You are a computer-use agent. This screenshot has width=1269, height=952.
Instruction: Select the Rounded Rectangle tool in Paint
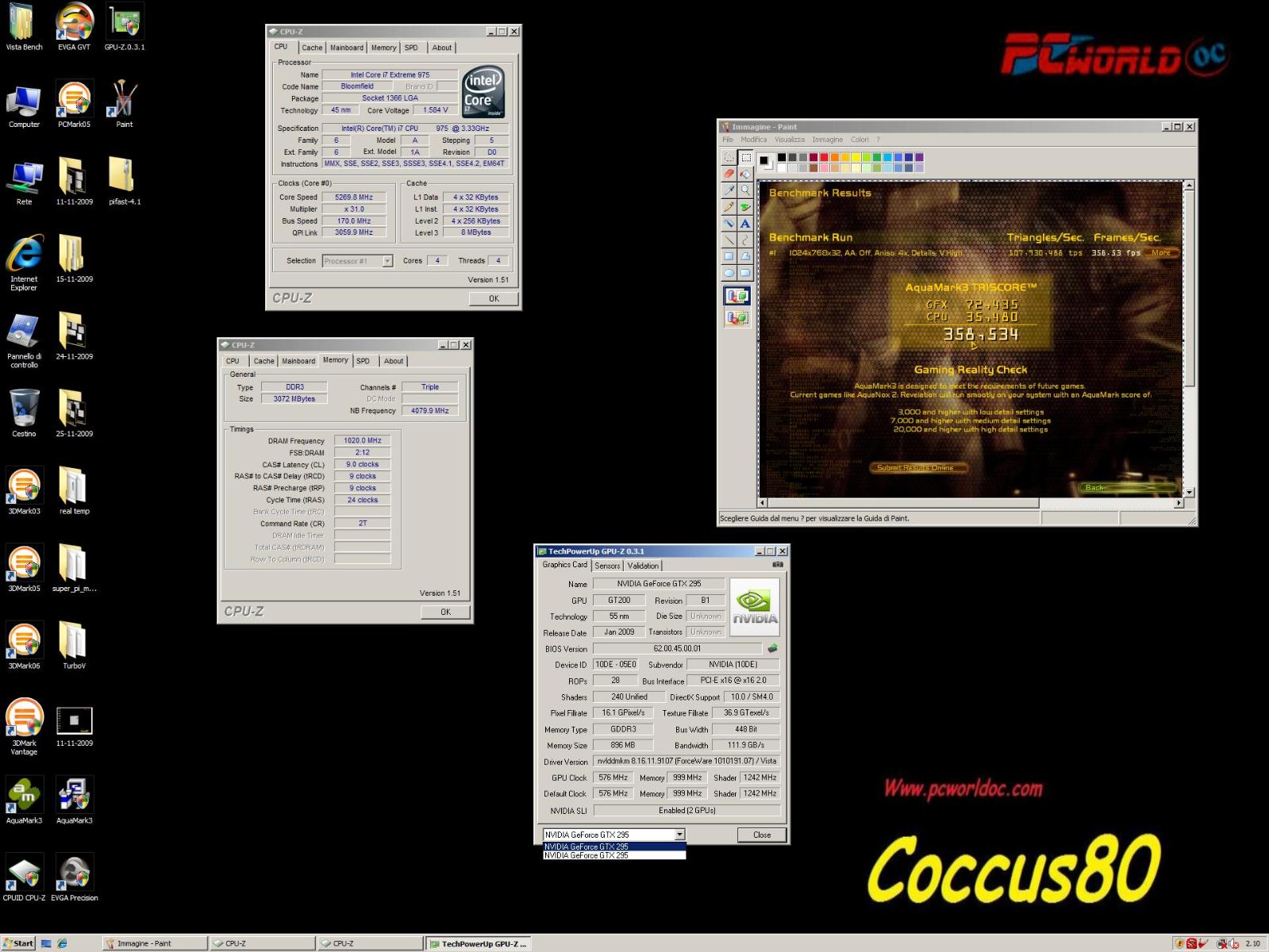pos(745,273)
